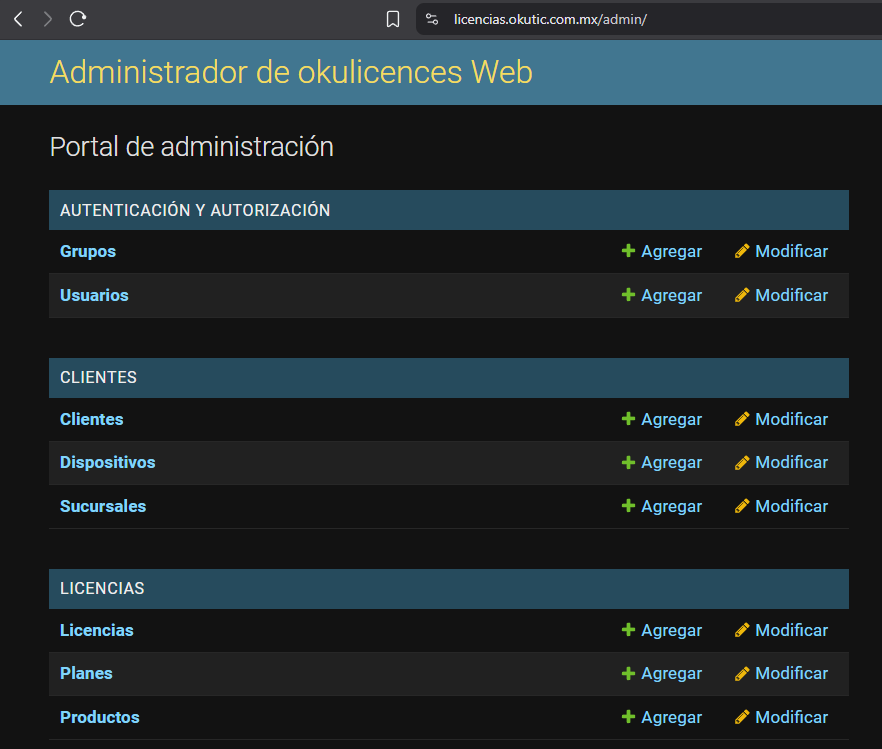Click the green plus icon for Dispositivos

pos(628,462)
